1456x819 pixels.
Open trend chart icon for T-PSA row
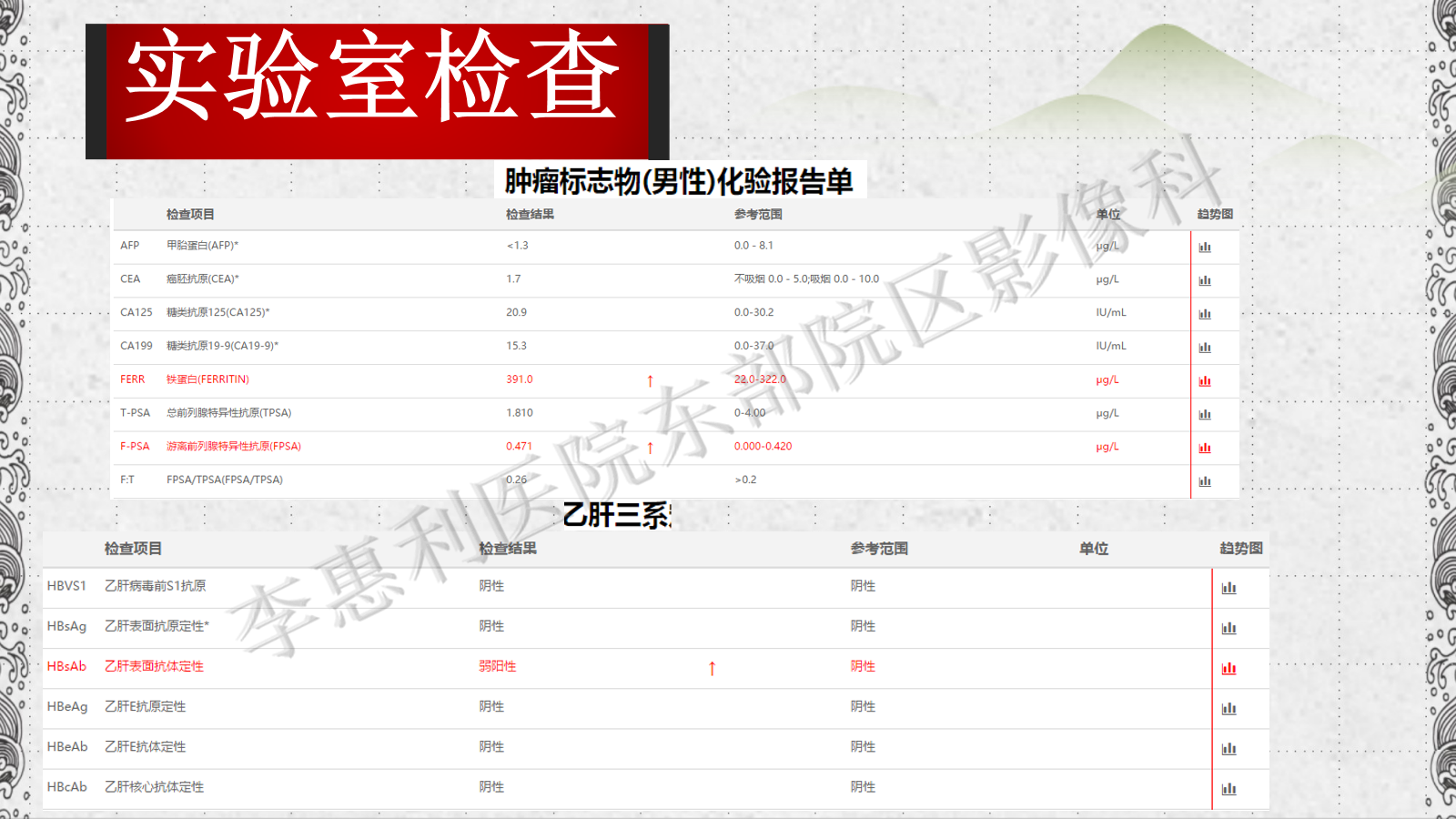tap(1205, 414)
